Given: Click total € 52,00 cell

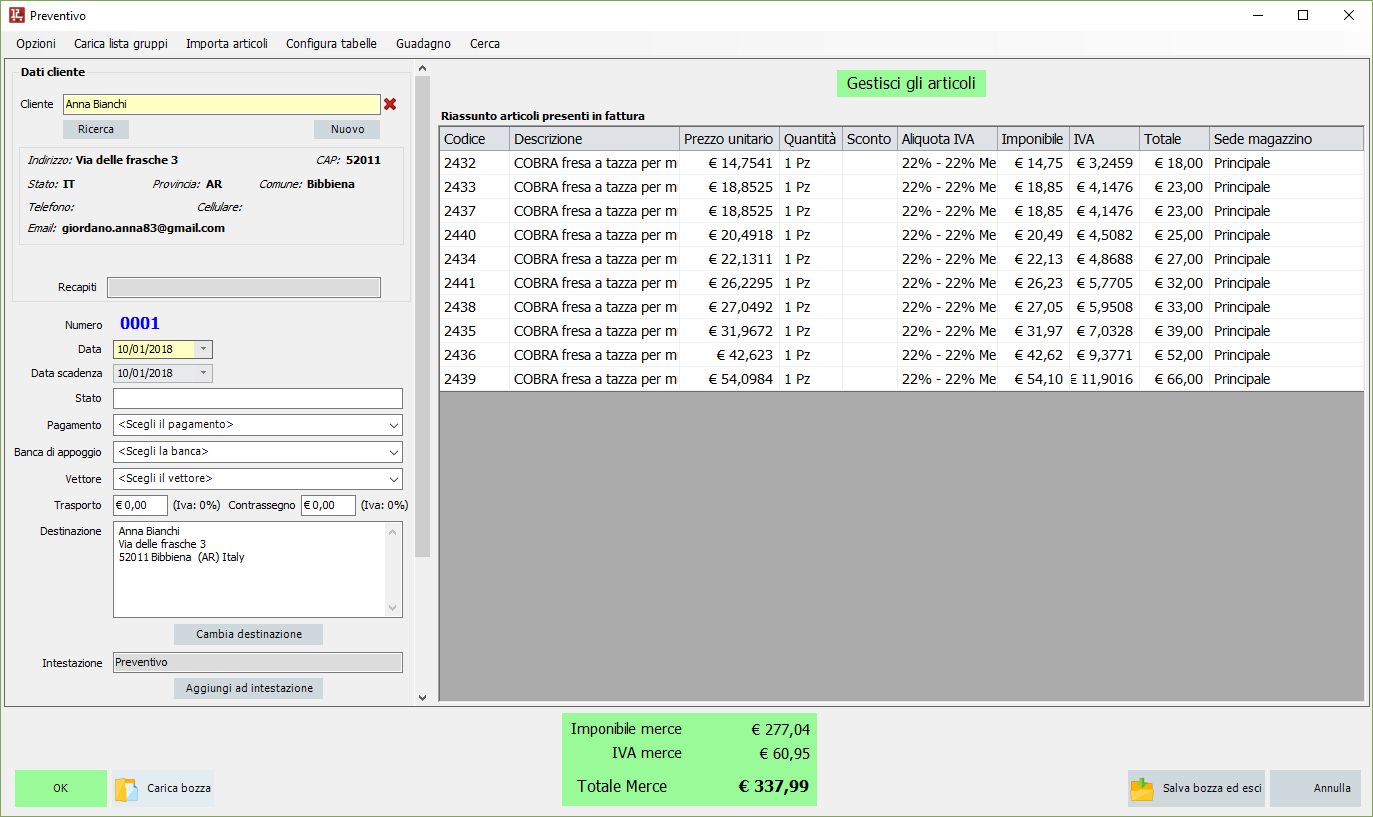Looking at the screenshot, I should pos(1174,355).
